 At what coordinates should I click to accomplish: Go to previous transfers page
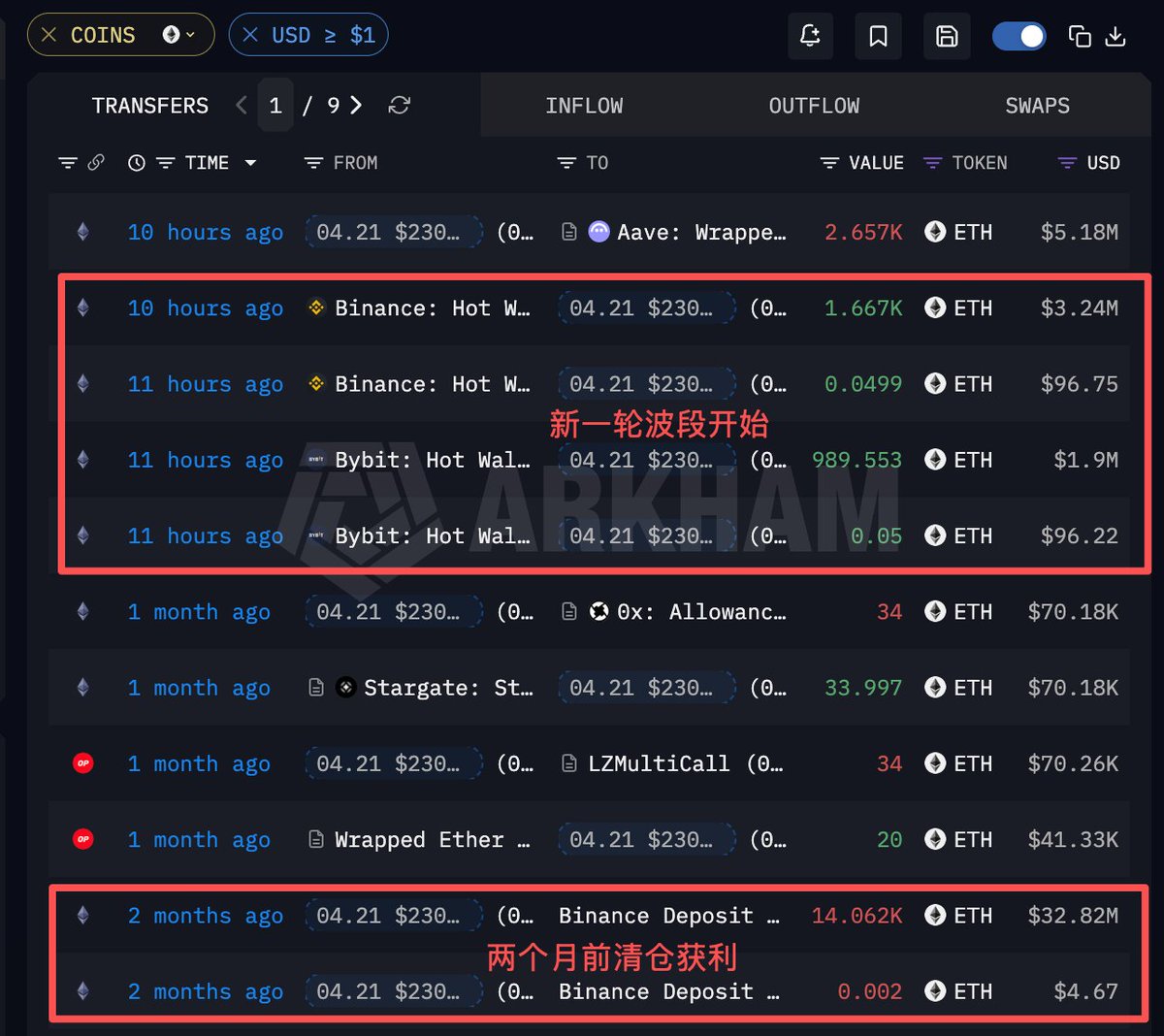click(x=242, y=105)
